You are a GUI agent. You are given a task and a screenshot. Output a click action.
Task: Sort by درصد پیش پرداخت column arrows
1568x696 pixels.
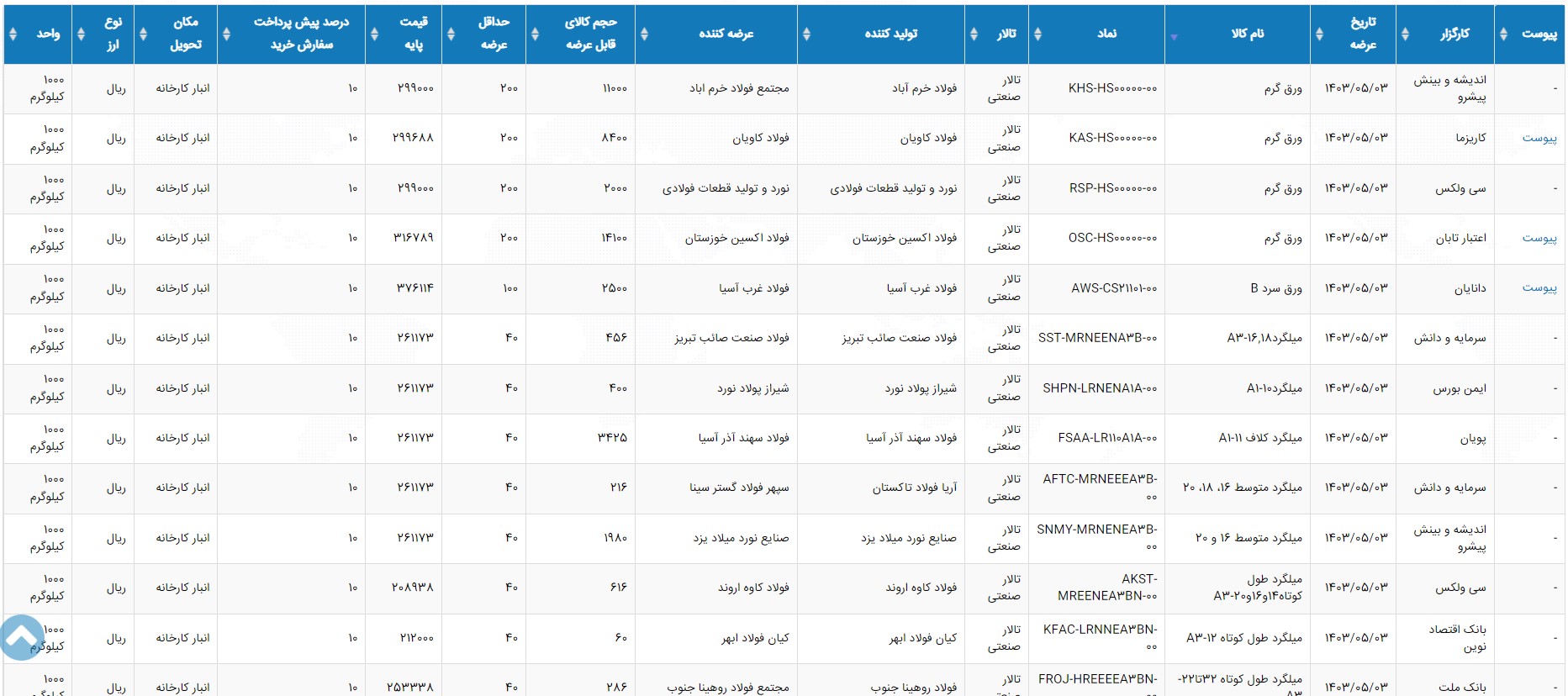(226, 34)
